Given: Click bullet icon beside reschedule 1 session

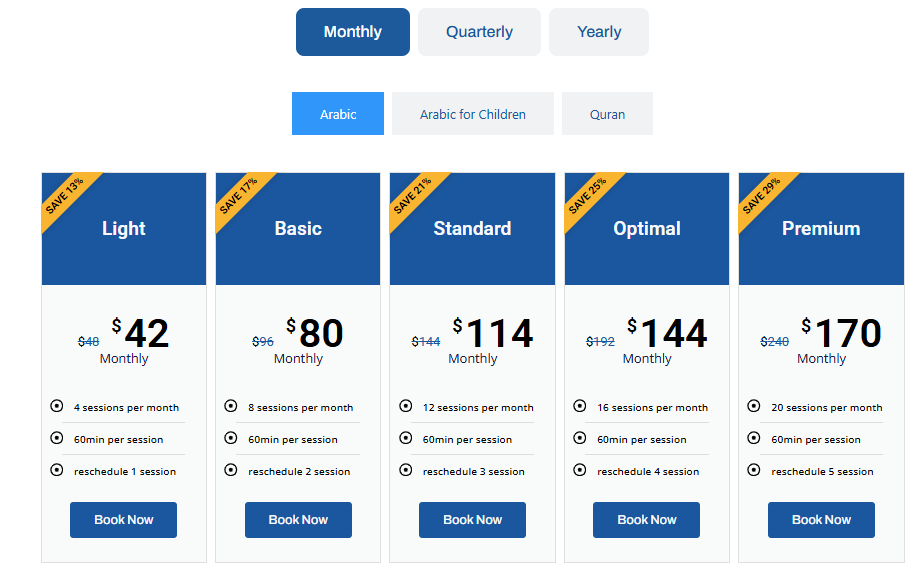Looking at the screenshot, I should pos(56,470).
